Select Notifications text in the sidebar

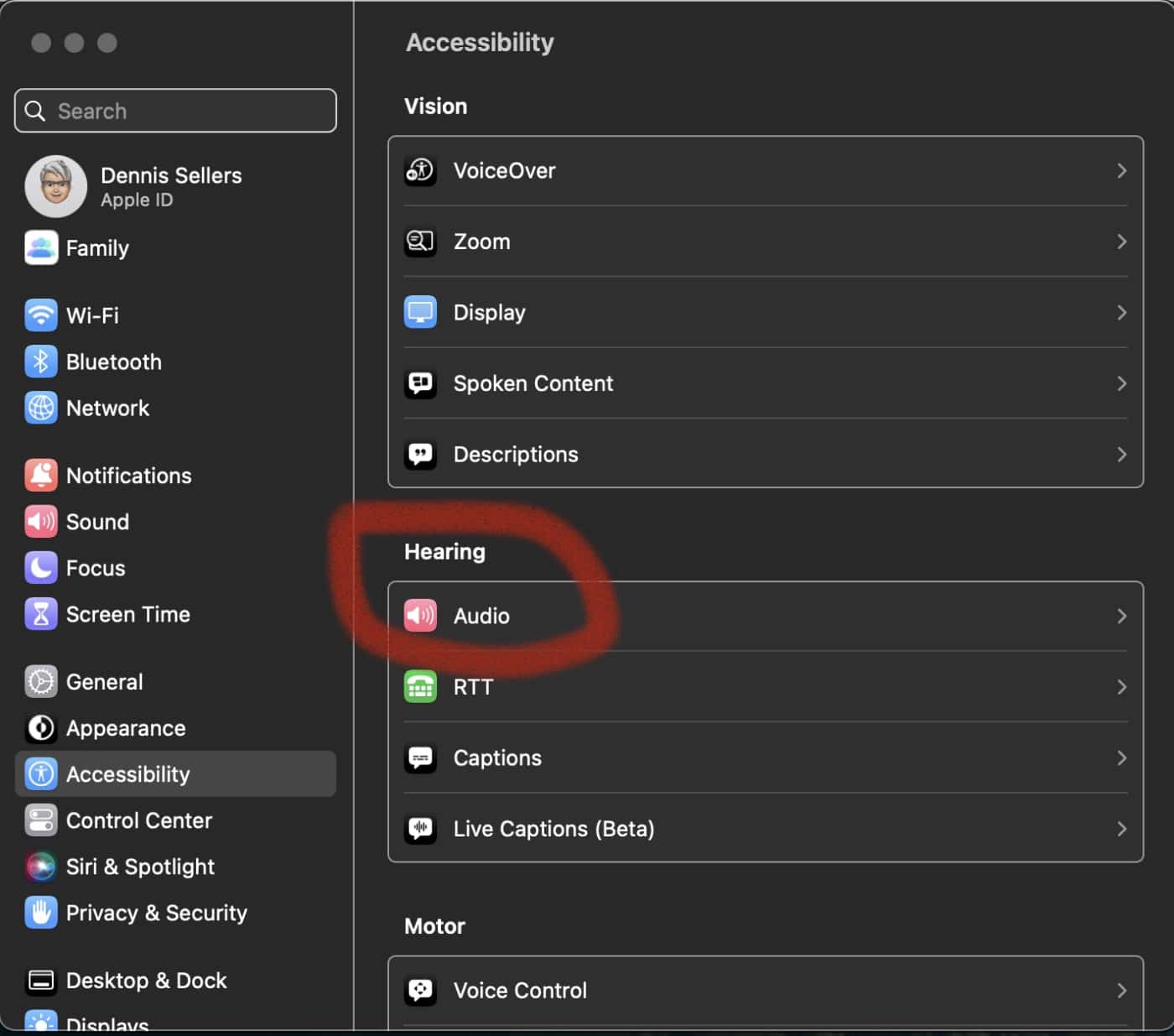[x=129, y=475]
